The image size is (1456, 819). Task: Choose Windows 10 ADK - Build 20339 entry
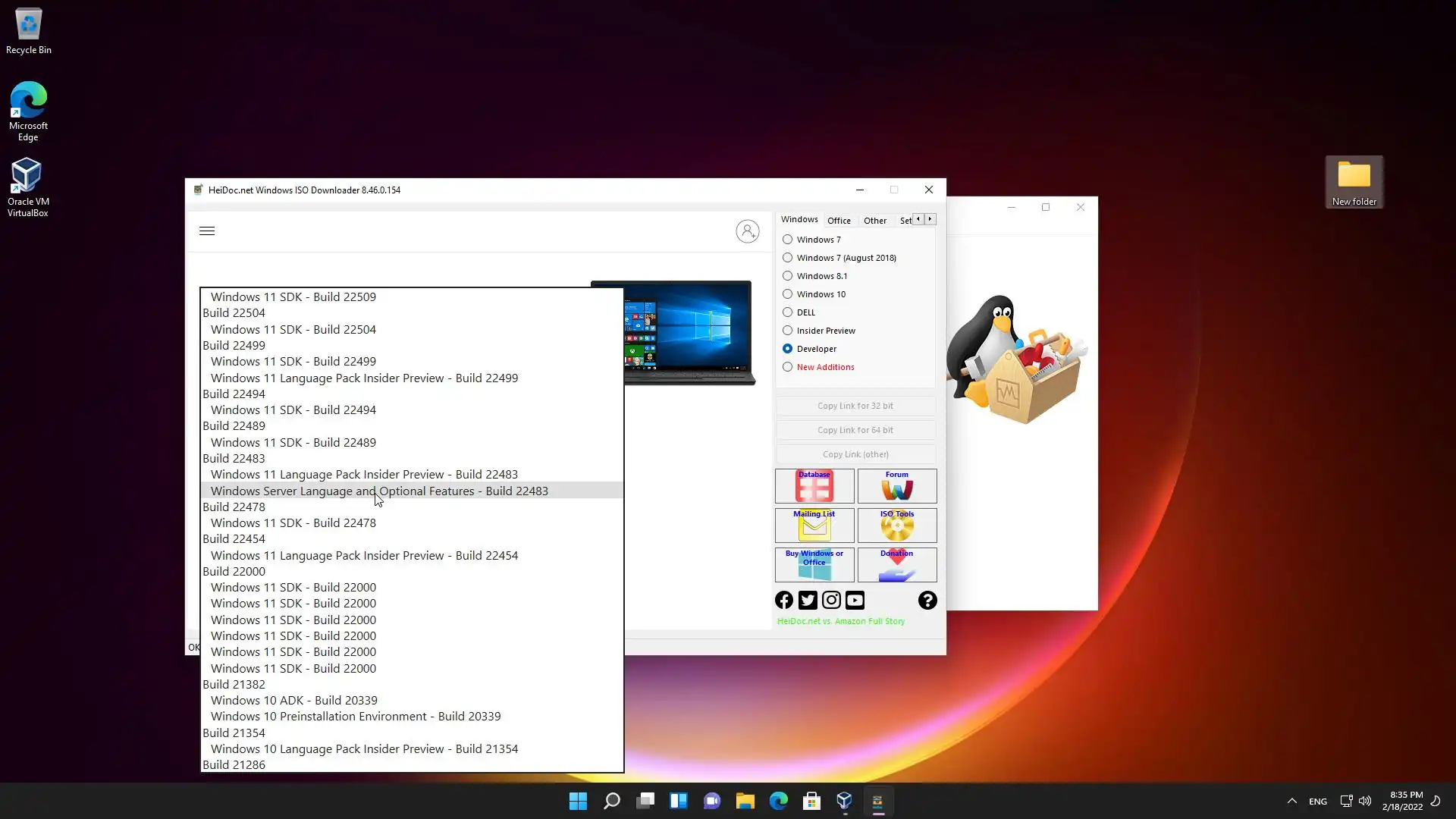pos(294,701)
